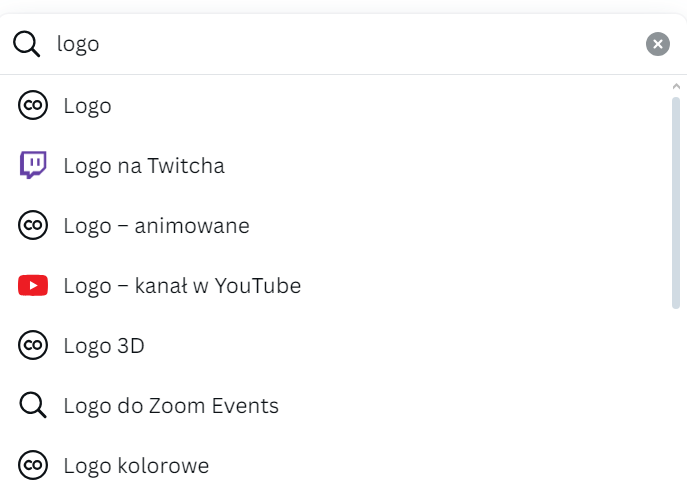Clear the search field with the X button

657,44
